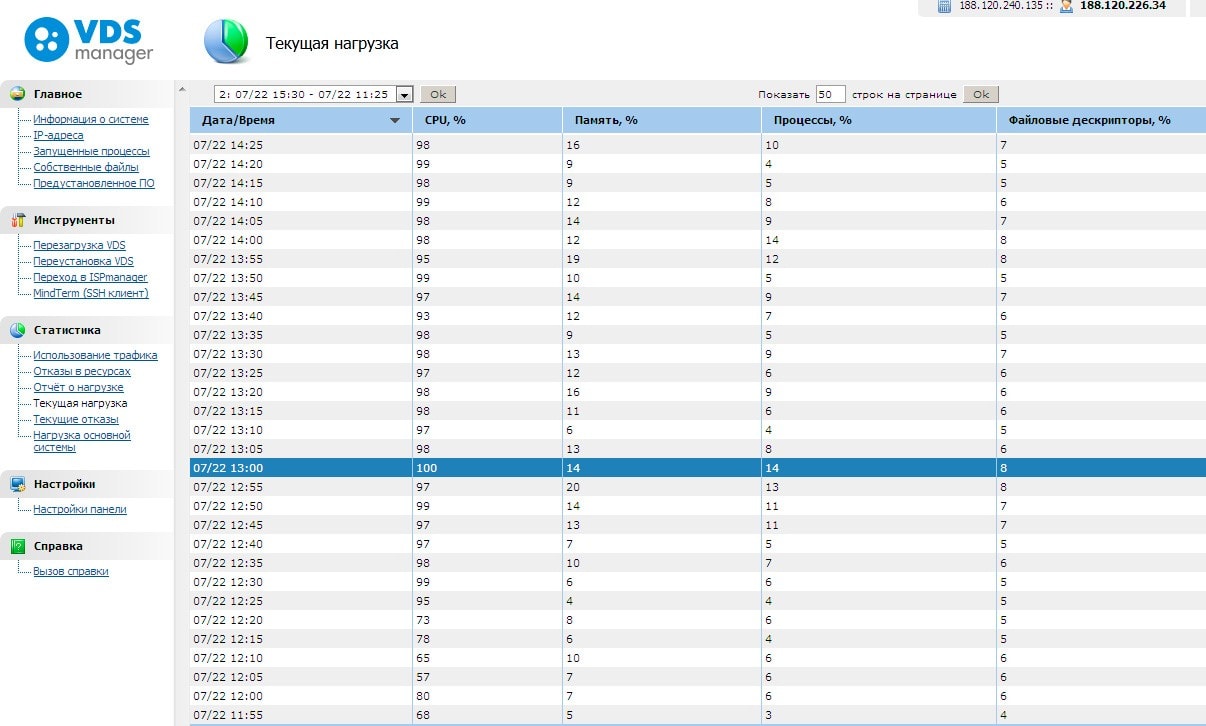Viewport: 1206px width, 726px height.
Task: Click the server icon near 188.120.240.135
Action: pos(944,6)
